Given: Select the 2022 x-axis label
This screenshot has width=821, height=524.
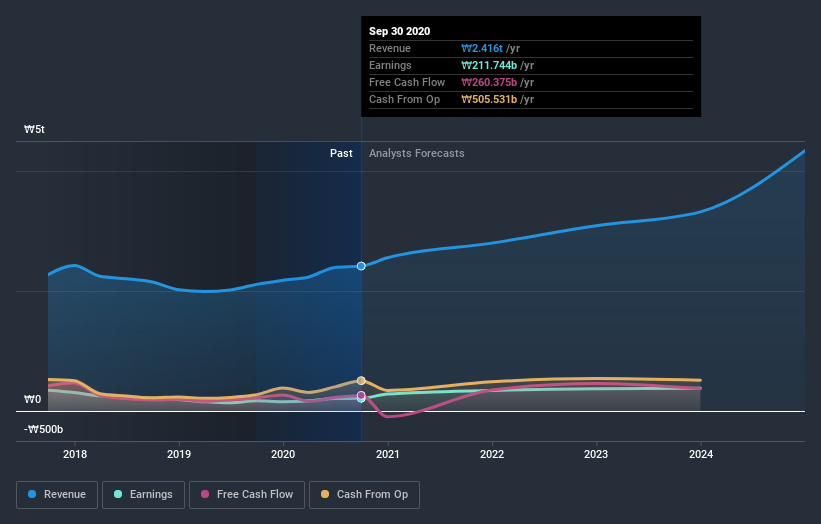Looking at the screenshot, I should (x=492, y=454).
